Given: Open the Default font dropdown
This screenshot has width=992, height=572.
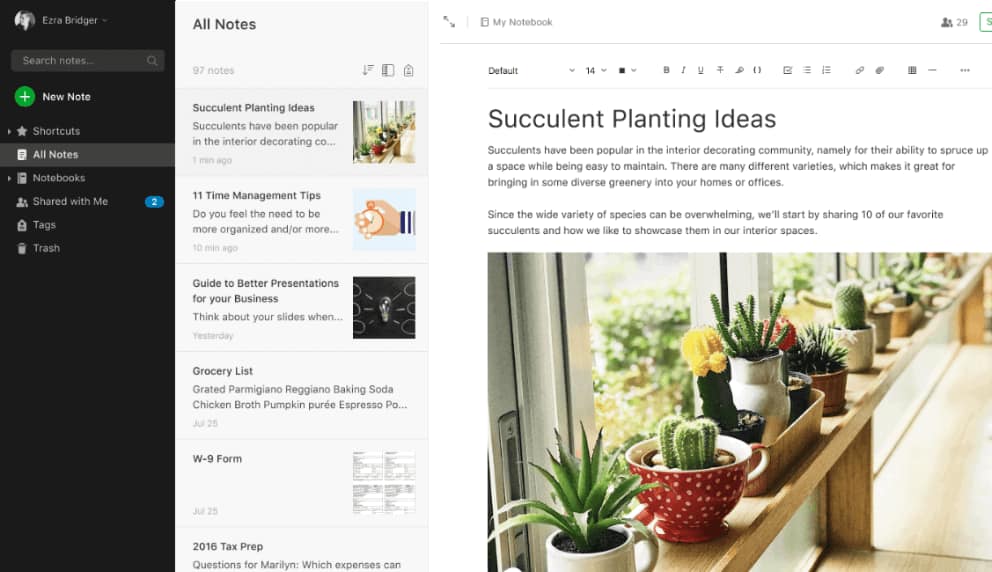Looking at the screenshot, I should pyautogui.click(x=531, y=70).
